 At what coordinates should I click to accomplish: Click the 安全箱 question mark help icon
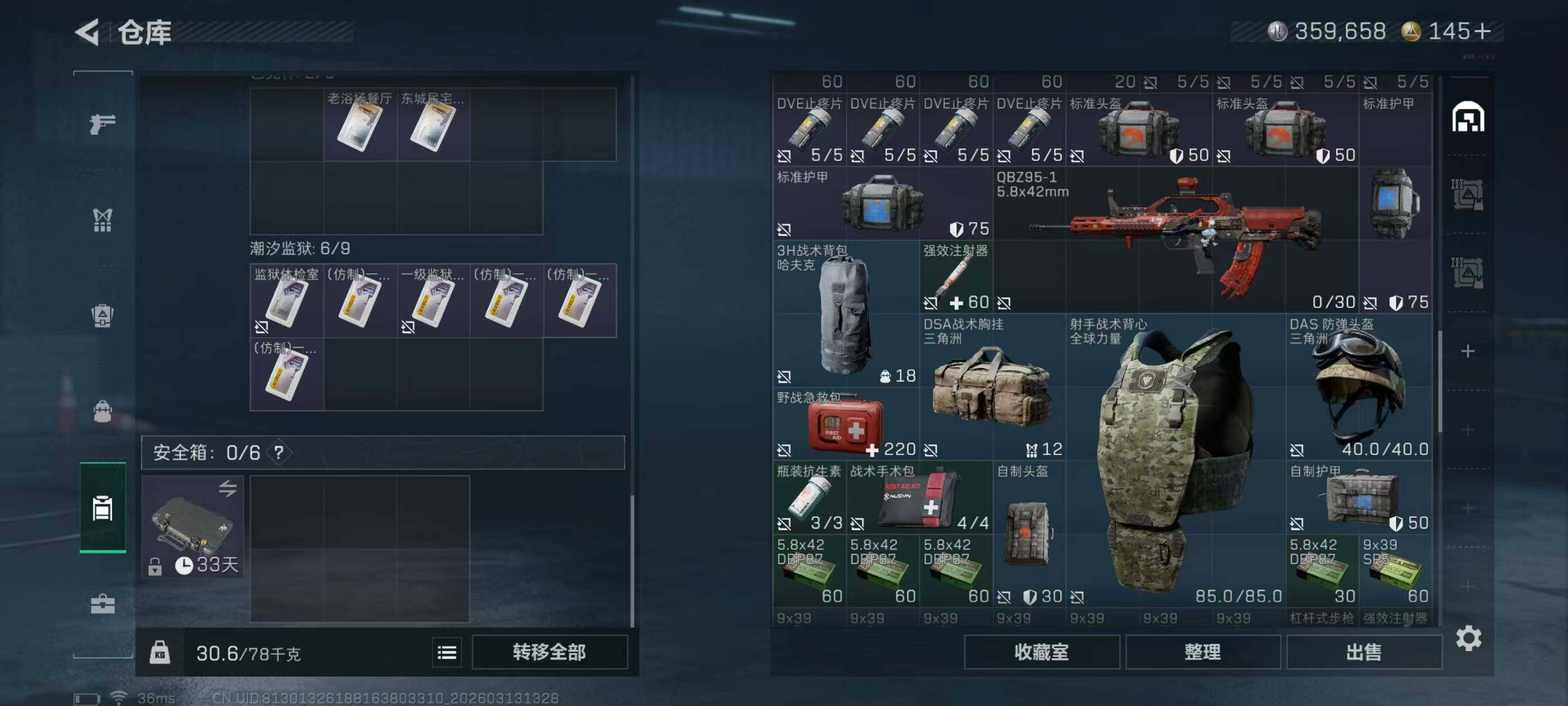279,452
